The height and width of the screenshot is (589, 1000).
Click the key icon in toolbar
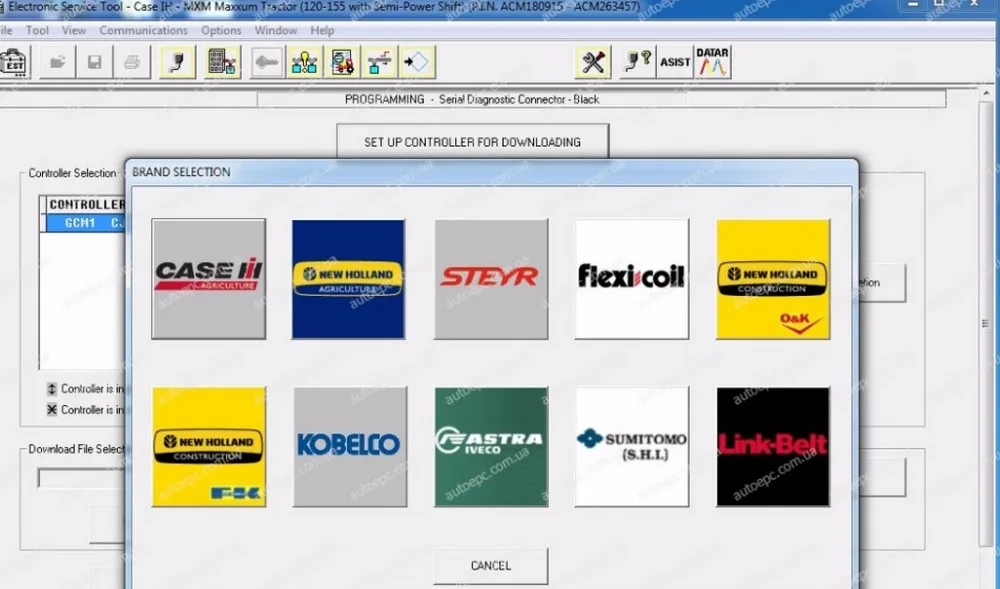click(x=267, y=62)
